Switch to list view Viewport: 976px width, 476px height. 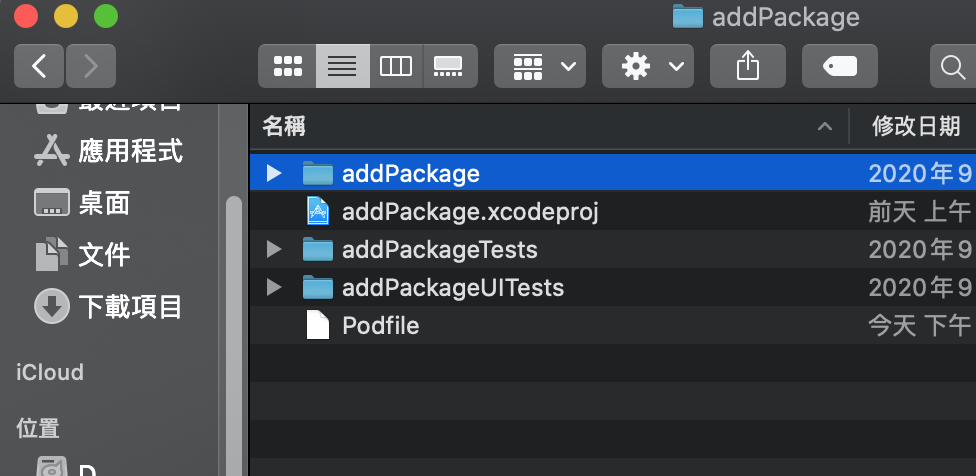342,67
